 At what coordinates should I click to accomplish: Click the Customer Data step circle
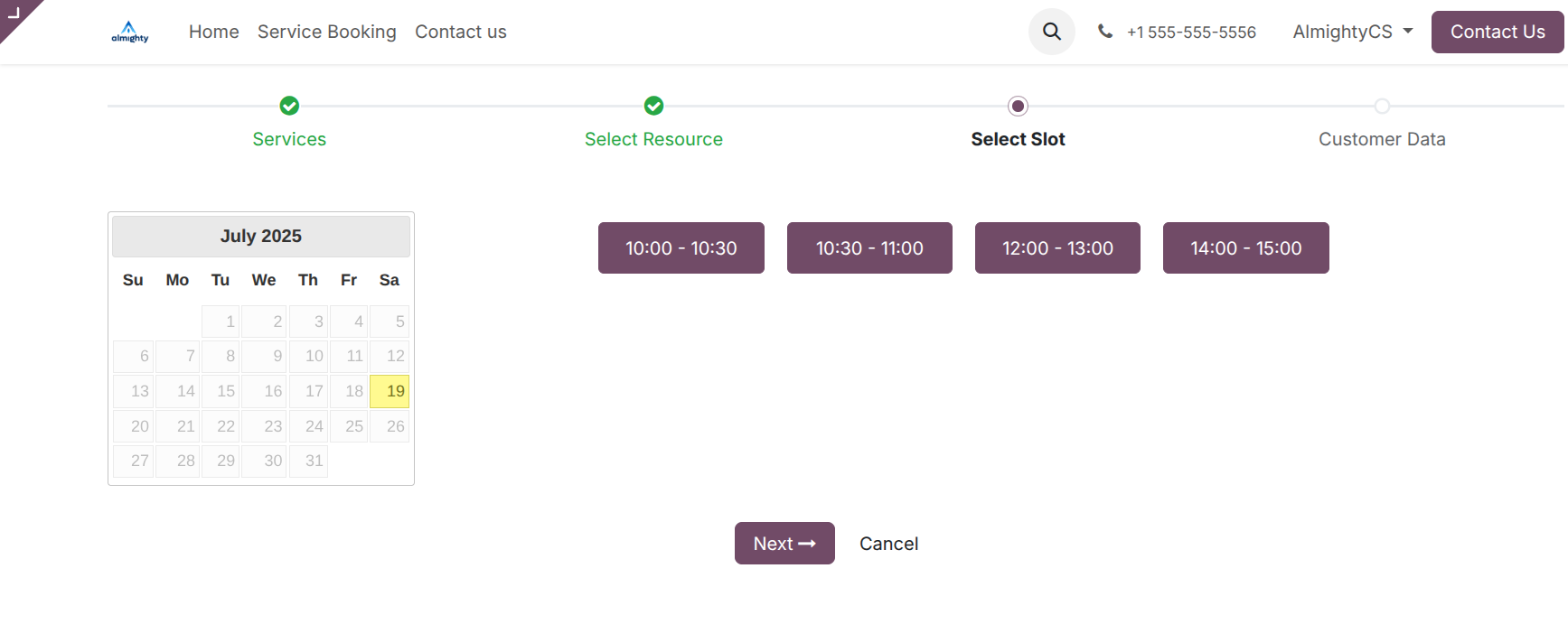coord(1382,106)
